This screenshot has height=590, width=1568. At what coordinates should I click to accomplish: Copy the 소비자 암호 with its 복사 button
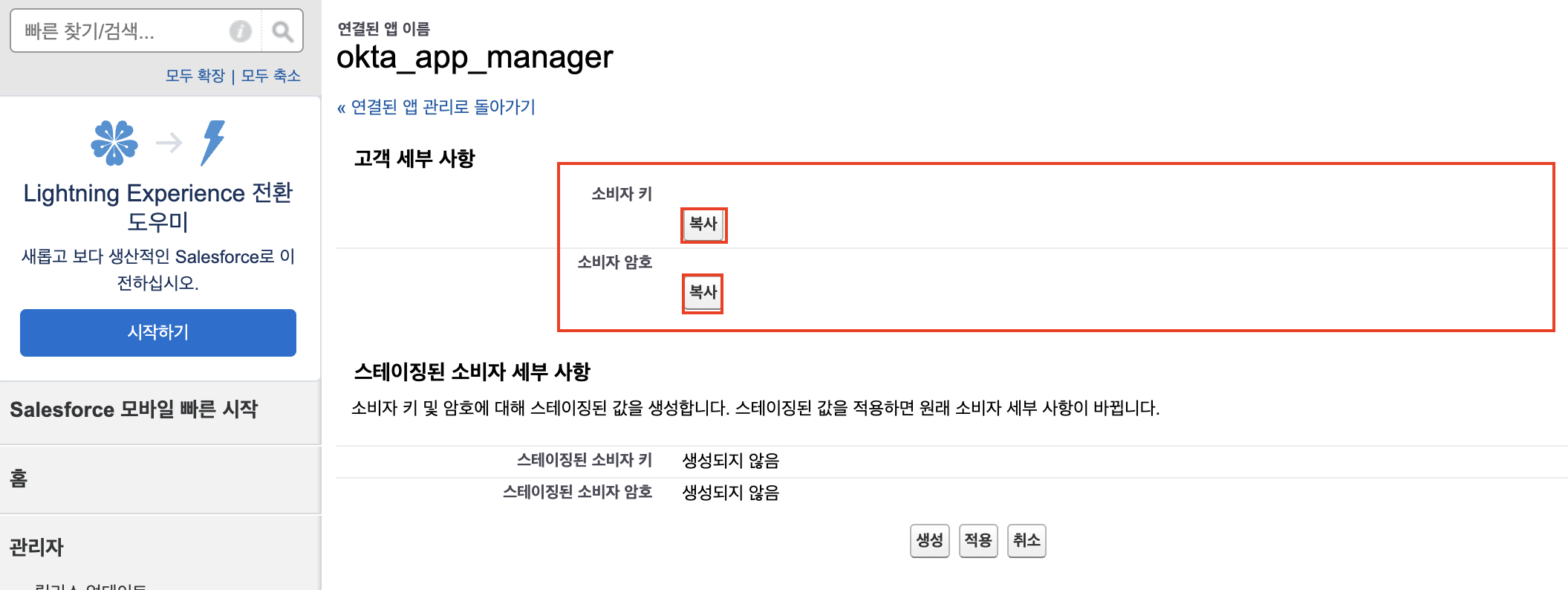[703, 293]
